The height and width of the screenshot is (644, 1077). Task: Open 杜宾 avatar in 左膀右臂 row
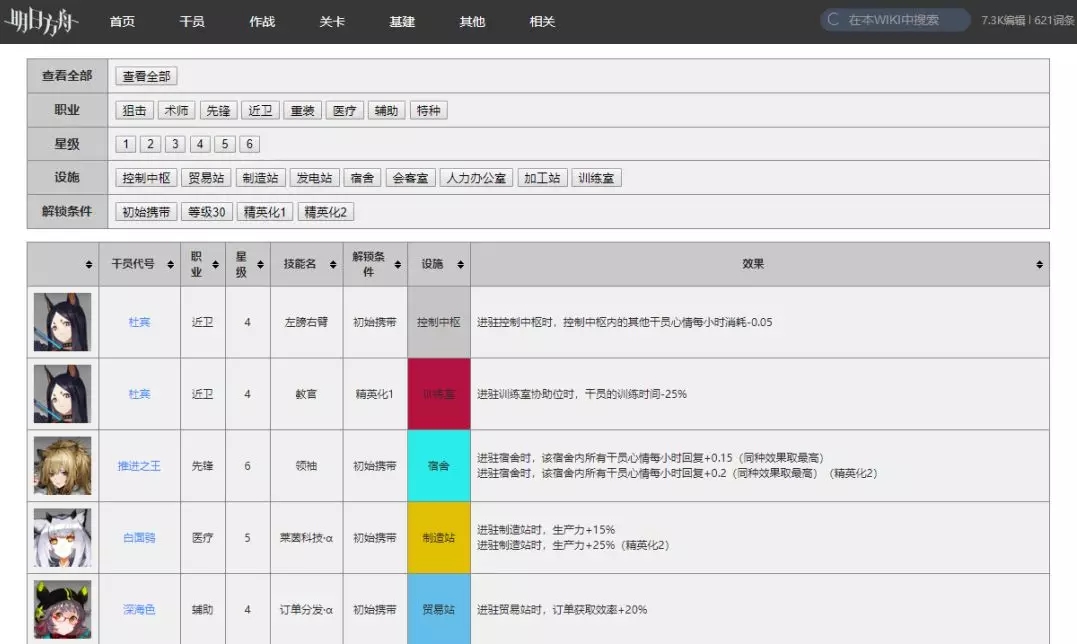(63, 322)
